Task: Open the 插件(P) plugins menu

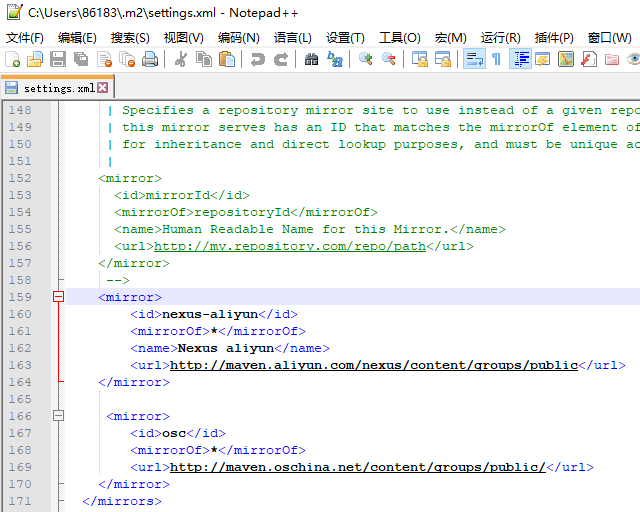Action: click(554, 37)
